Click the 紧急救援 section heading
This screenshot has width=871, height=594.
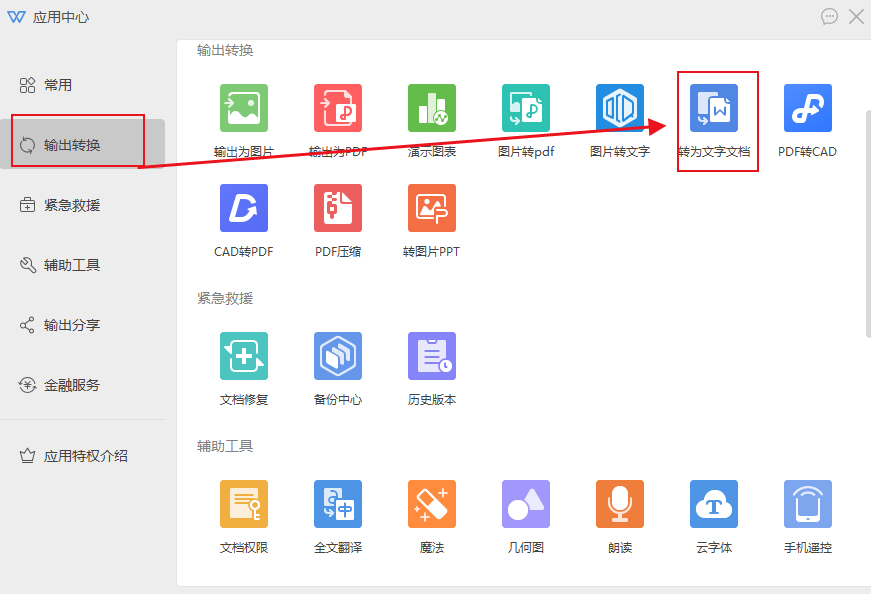[225, 298]
